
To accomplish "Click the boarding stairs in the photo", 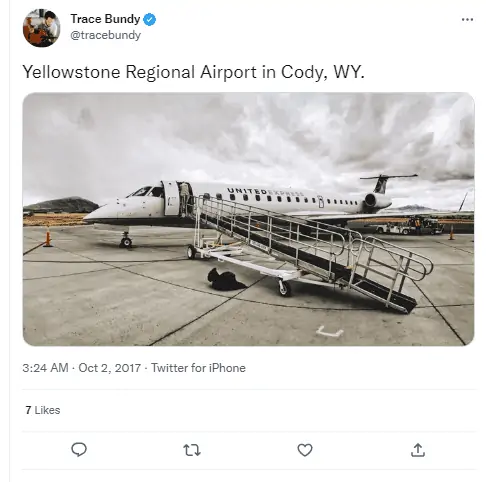I will (310, 252).
